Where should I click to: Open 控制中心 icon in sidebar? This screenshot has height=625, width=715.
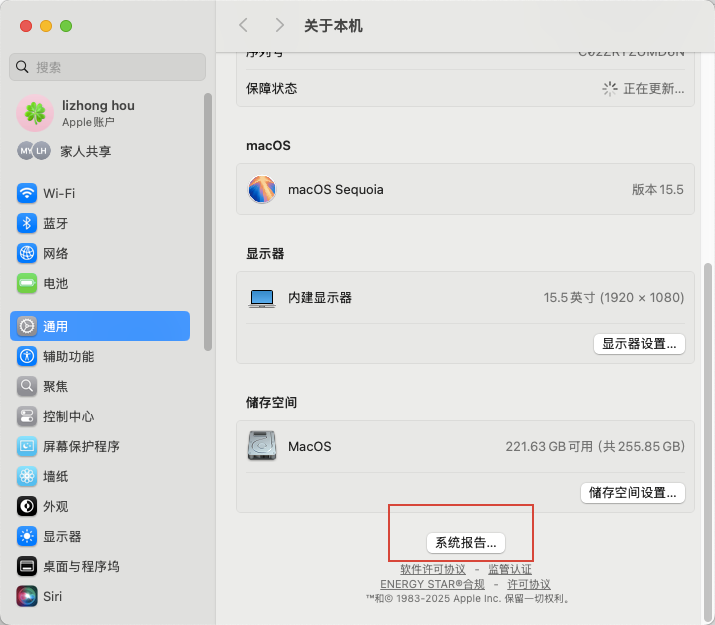(x=27, y=416)
